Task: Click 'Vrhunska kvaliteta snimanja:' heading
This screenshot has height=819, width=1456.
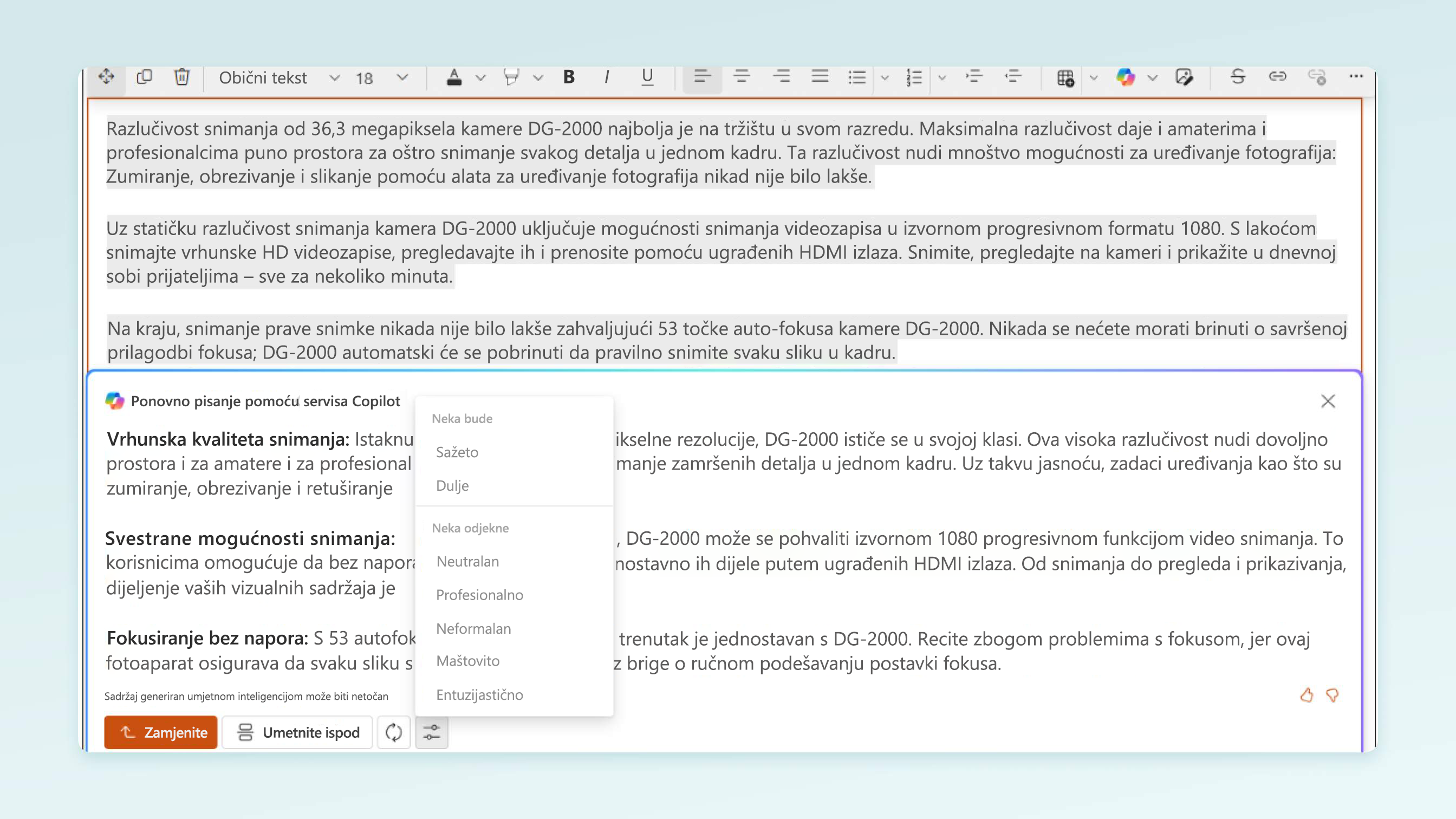Action: click(x=228, y=439)
